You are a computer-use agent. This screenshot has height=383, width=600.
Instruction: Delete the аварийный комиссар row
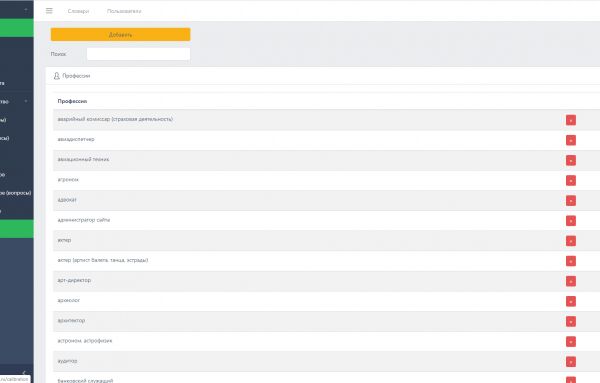[x=571, y=120]
